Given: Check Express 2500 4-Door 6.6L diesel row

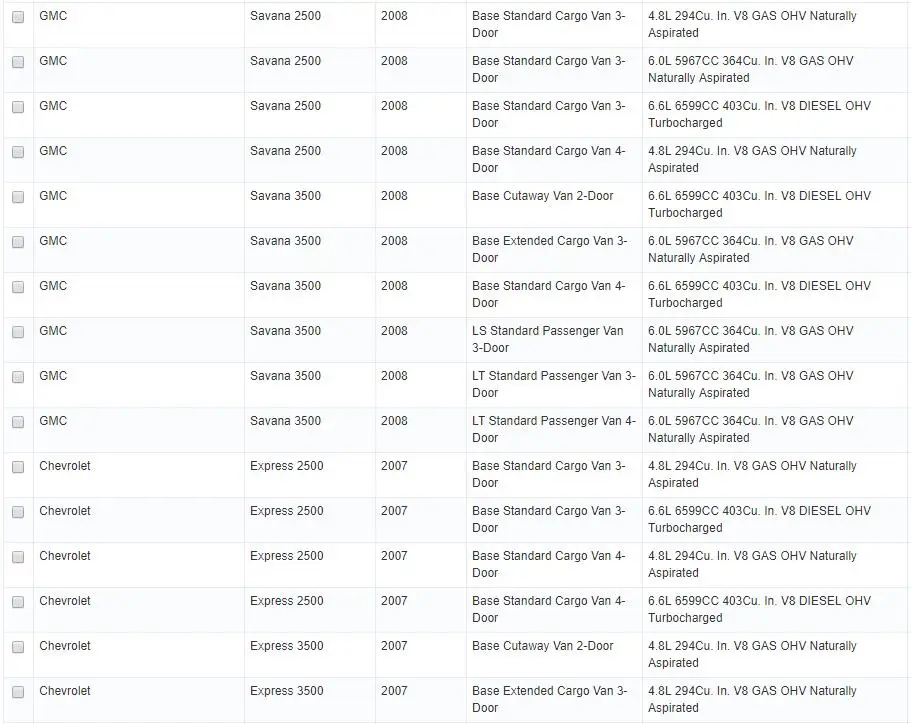Looking at the screenshot, I should point(18,602).
